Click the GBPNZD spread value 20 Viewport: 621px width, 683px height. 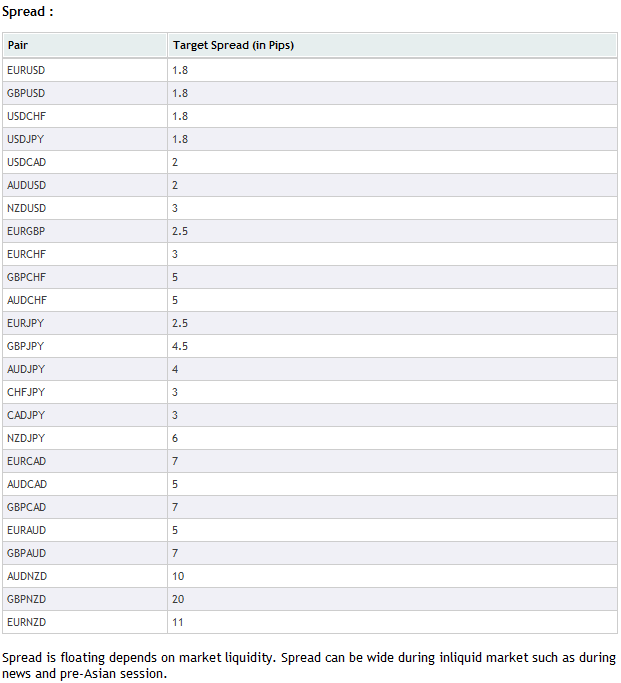[x=178, y=599]
